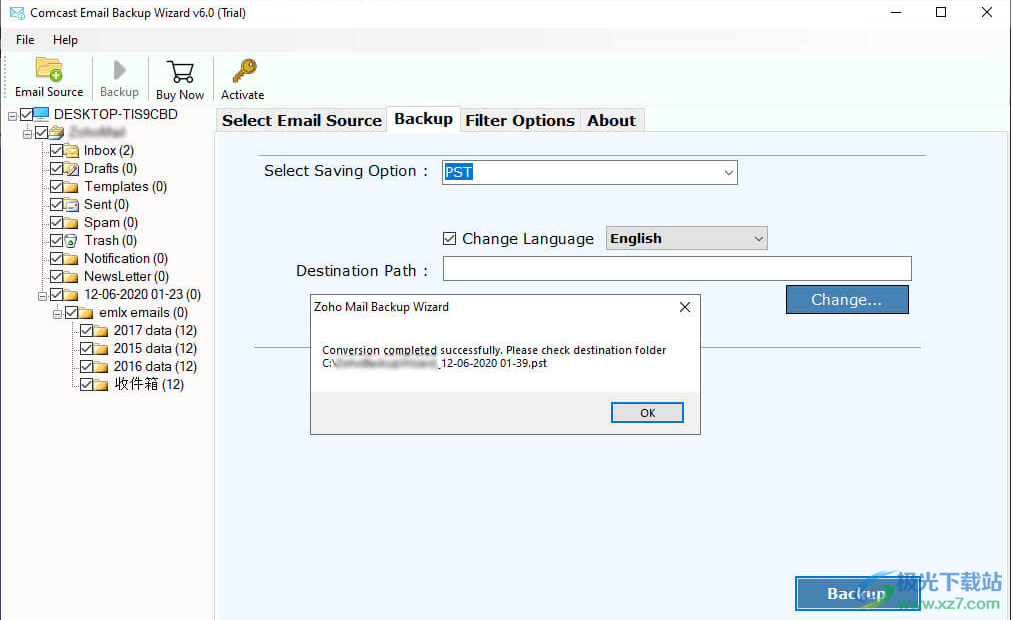Uncheck the DESKTOP-TIS9CBD root checkbox
The width and height of the screenshot is (1013, 620).
click(26, 114)
